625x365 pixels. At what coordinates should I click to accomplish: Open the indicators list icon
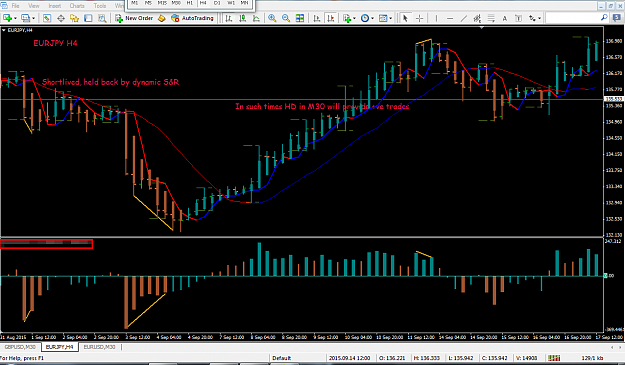tap(348, 18)
